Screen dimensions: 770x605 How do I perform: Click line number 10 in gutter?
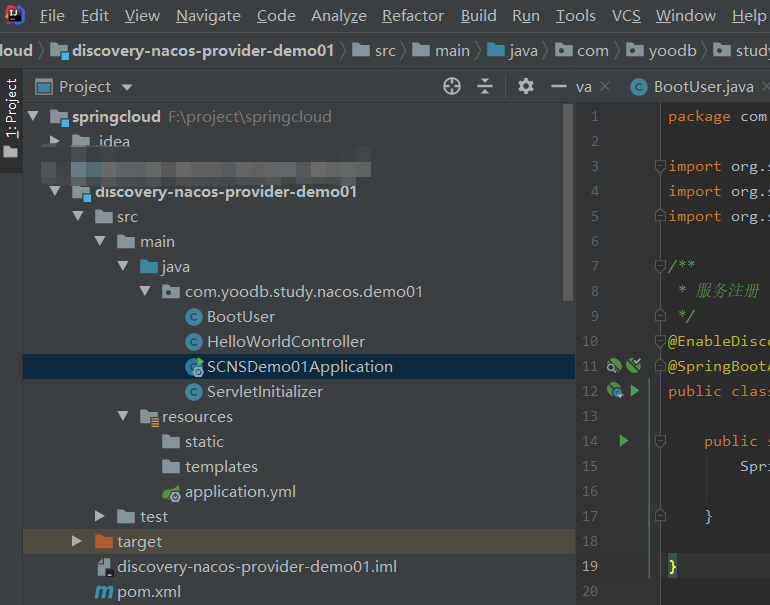[x=590, y=341]
